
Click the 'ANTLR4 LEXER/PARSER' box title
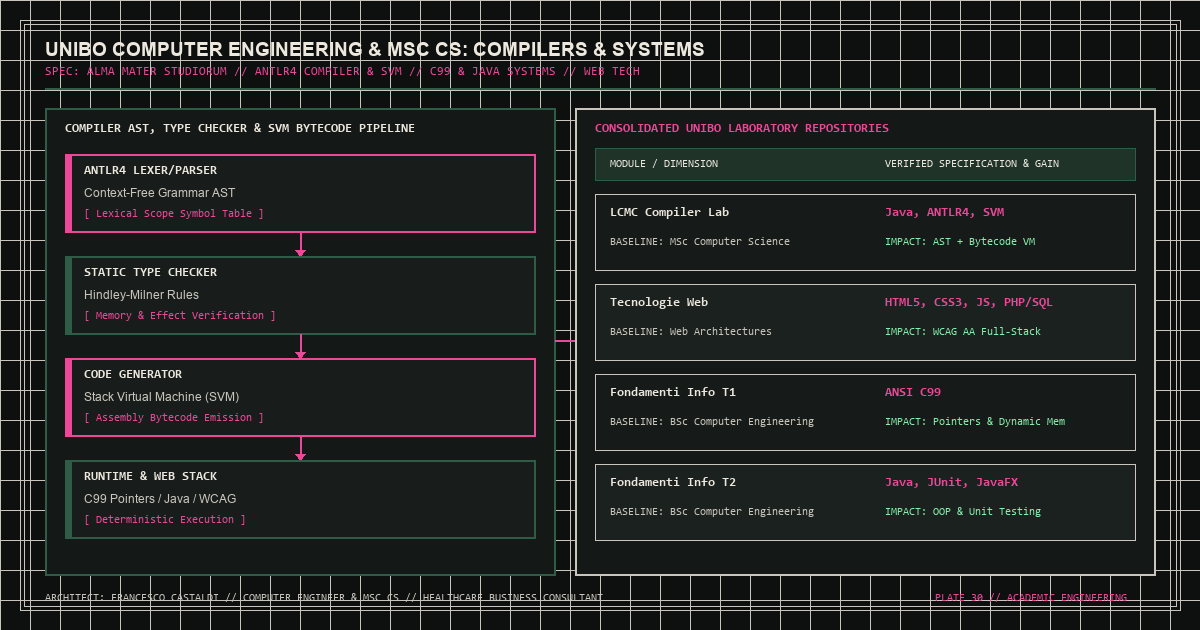pos(150,170)
